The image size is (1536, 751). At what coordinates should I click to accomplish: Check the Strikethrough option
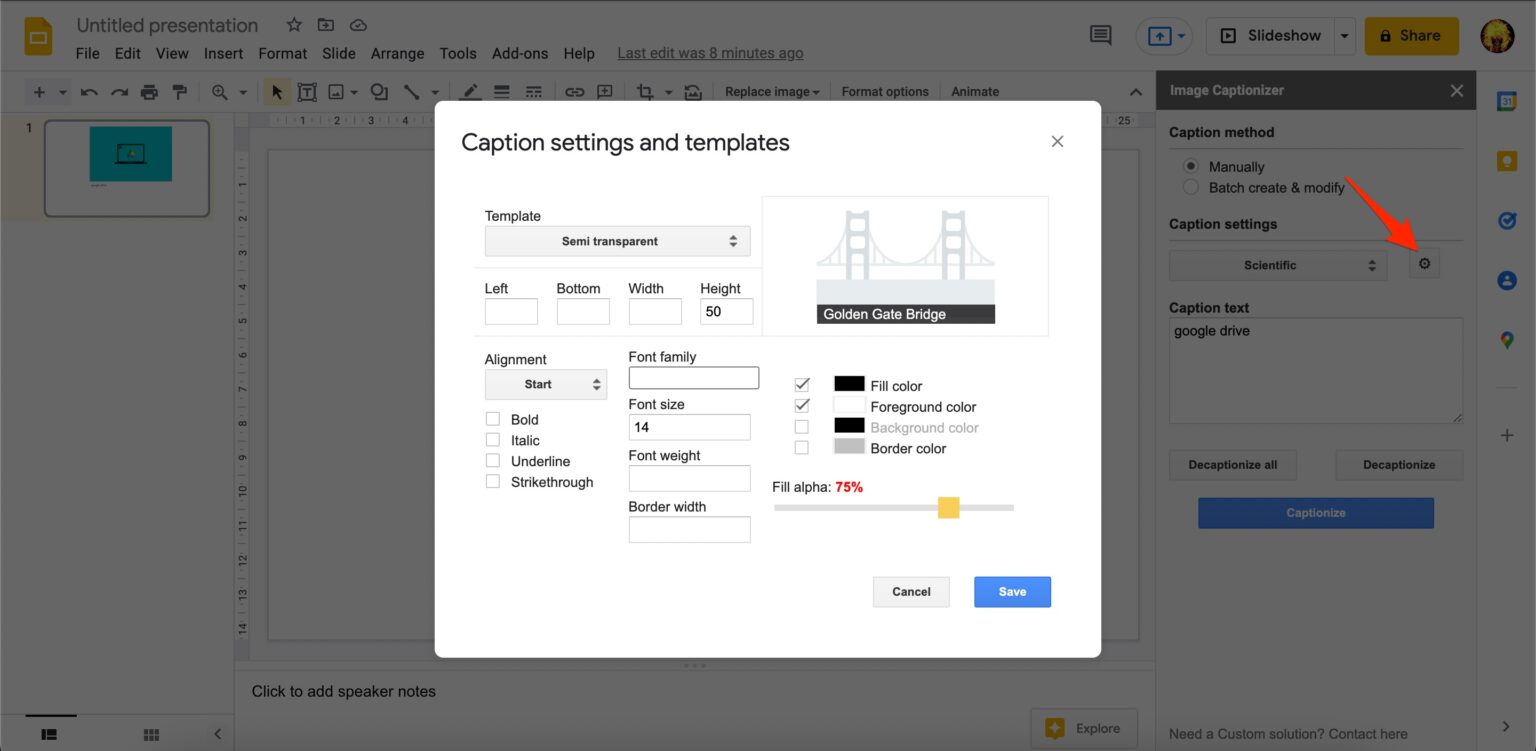(x=492, y=481)
